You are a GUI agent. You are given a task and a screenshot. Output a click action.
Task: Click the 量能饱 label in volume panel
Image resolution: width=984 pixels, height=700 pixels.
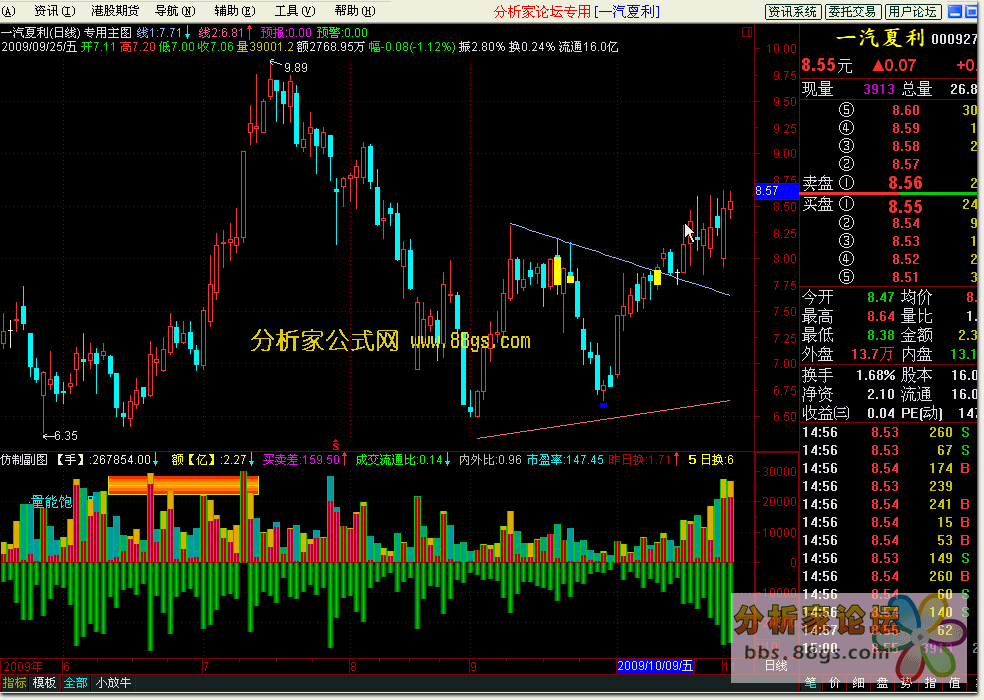pyautogui.click(x=51, y=501)
